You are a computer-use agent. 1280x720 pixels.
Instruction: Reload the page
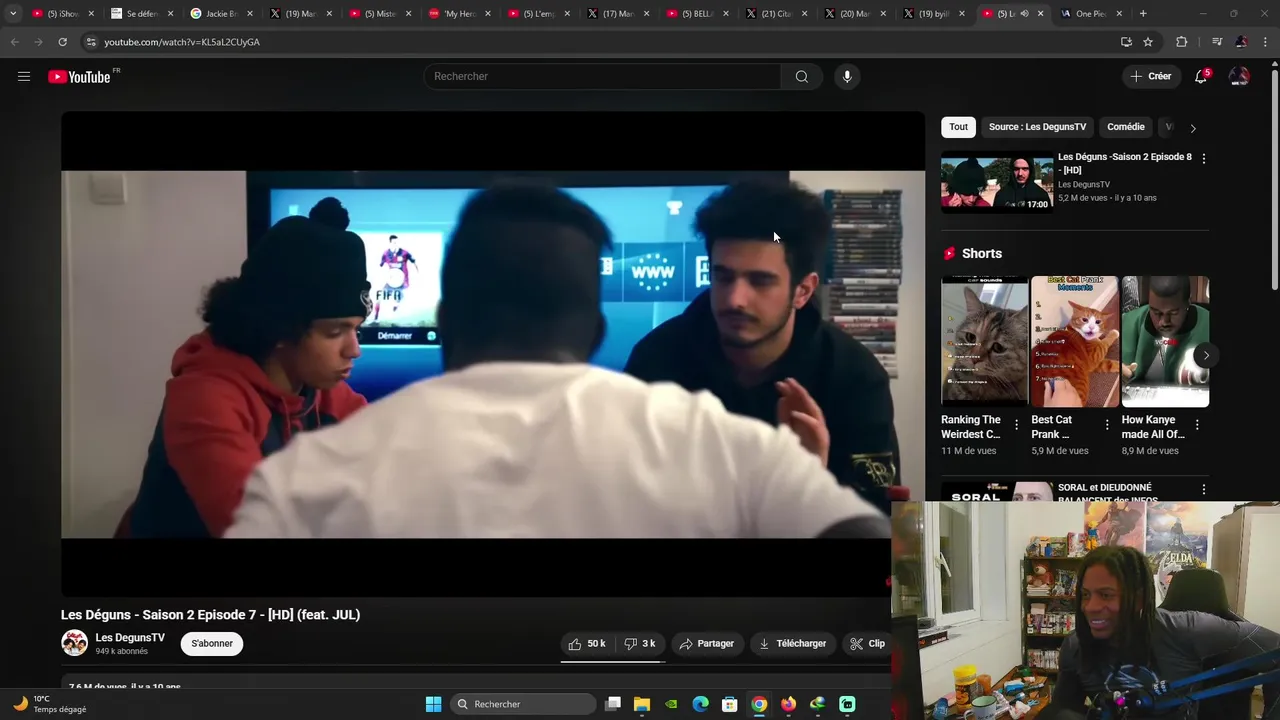click(x=62, y=42)
